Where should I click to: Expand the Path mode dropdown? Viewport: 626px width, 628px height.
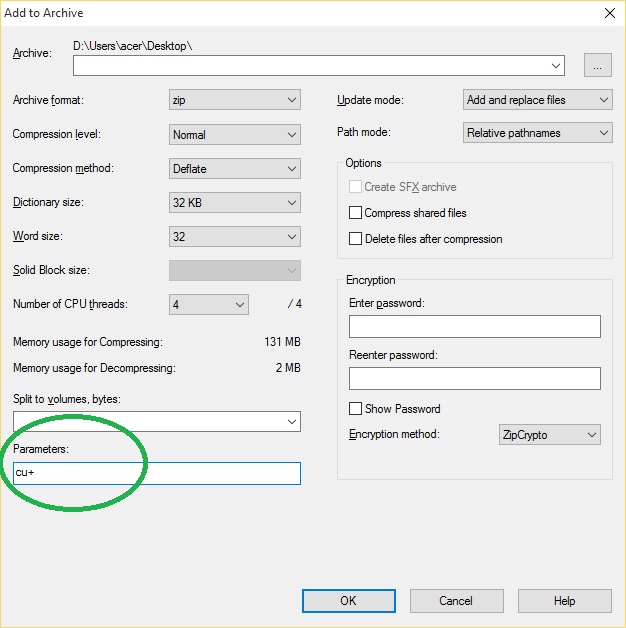538,133
